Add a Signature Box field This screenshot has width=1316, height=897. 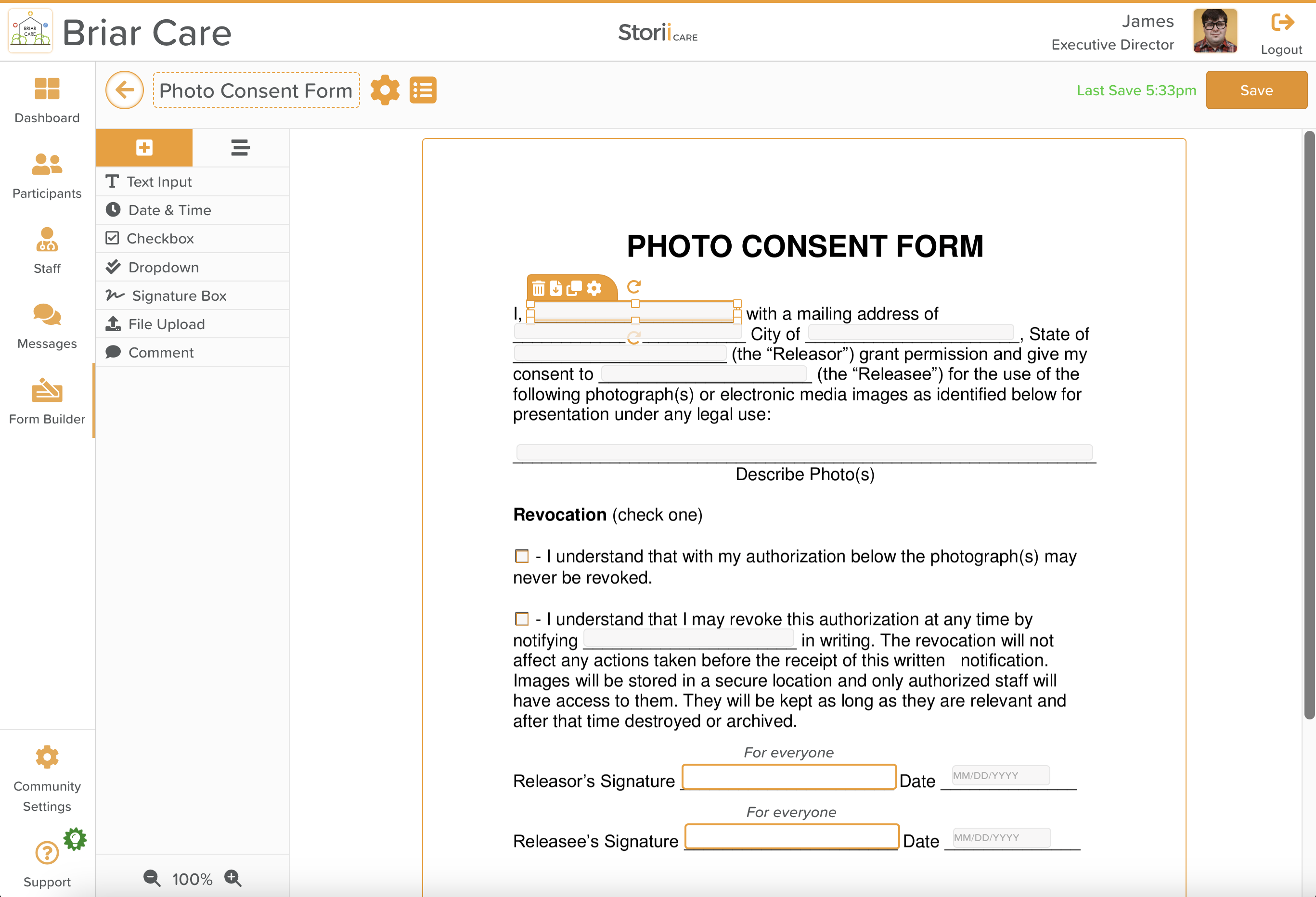coord(193,295)
